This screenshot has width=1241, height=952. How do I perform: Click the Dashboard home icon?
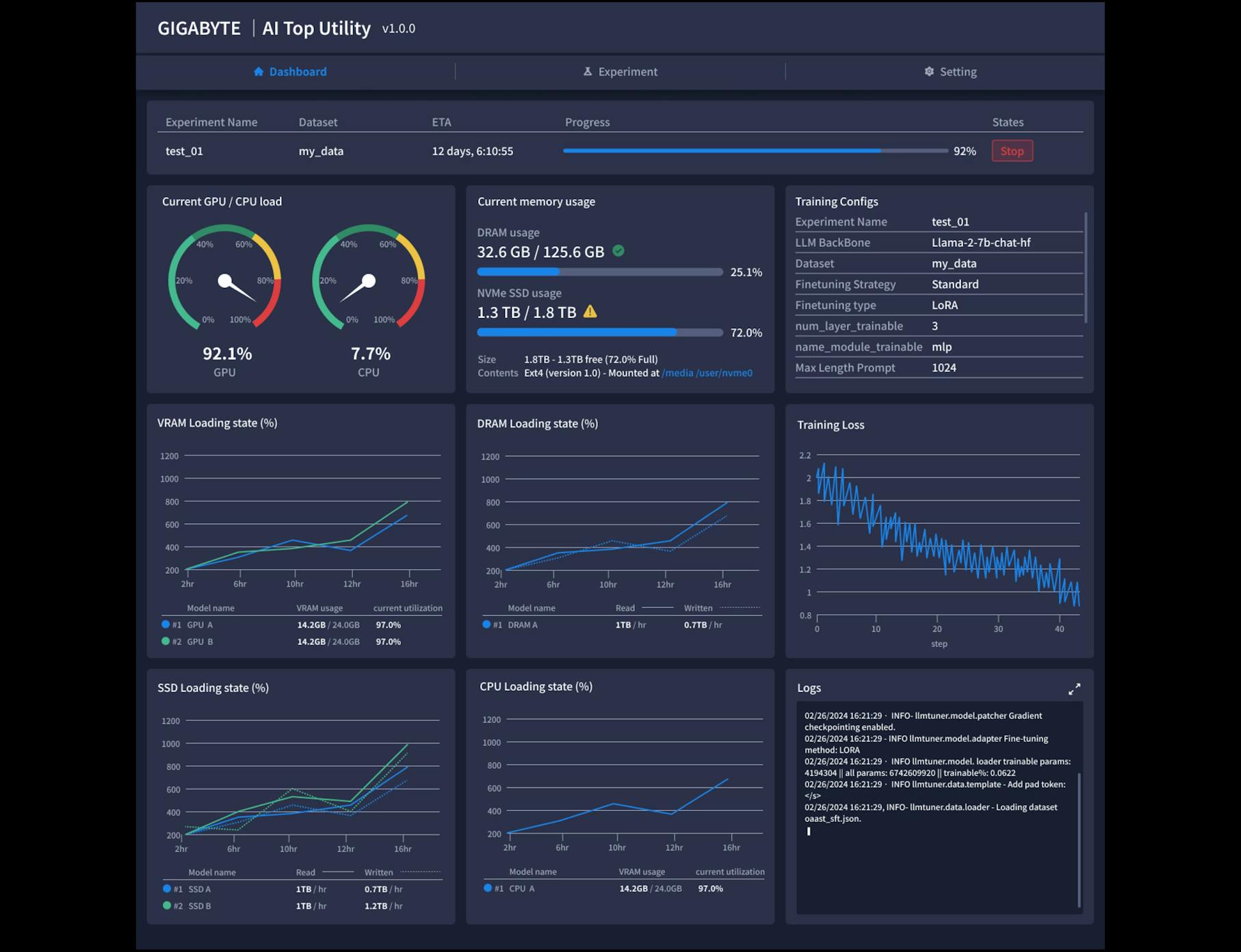[x=259, y=71]
